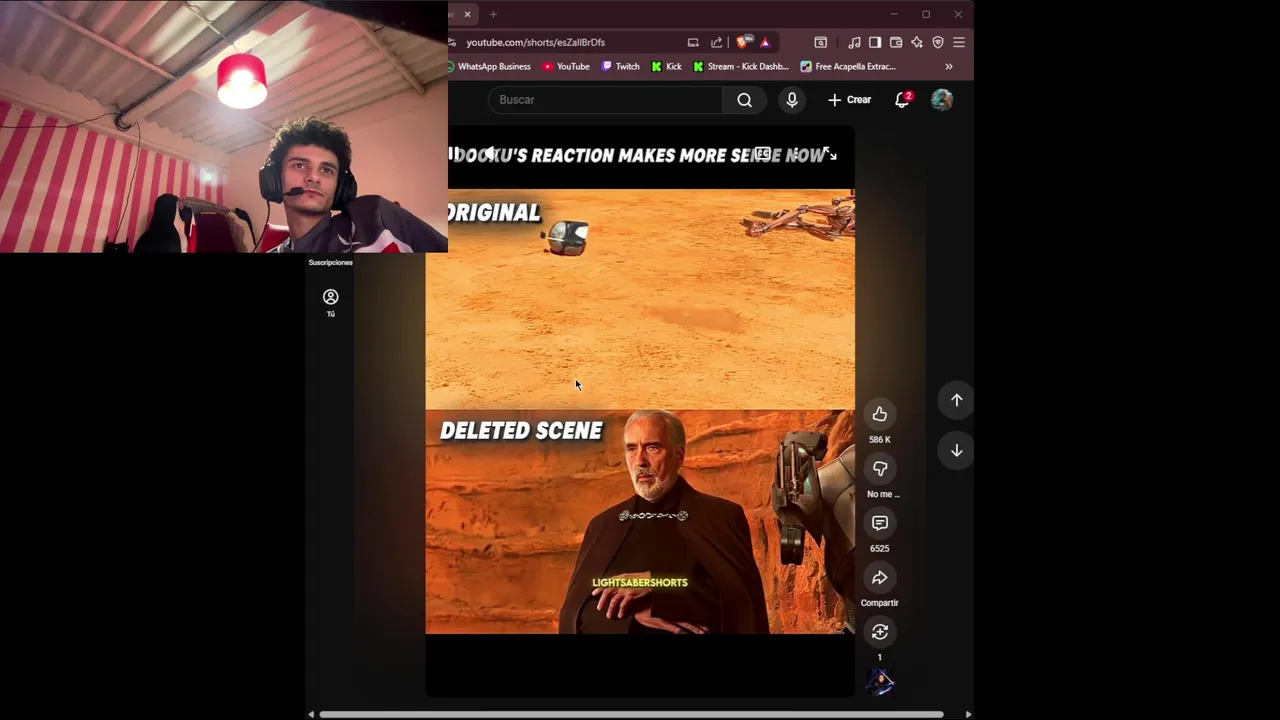Expand the bookmarks overflow chevron
This screenshot has height=720, width=1280.
click(x=949, y=67)
